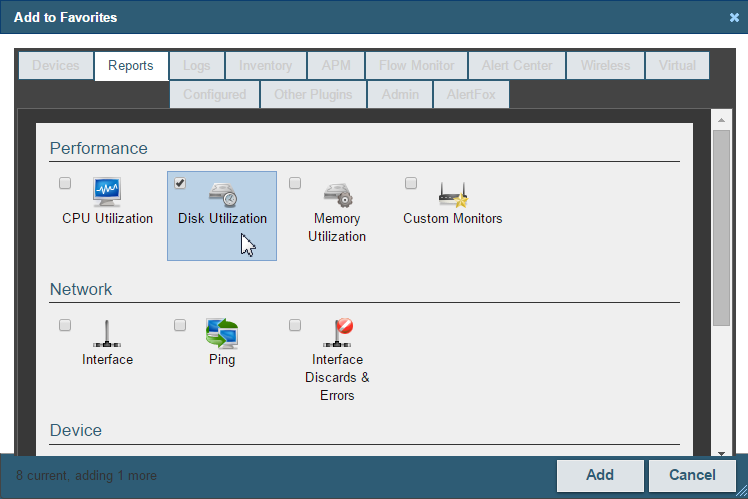Open the Flow Monitor tab
Image resolution: width=748 pixels, height=499 pixels.
[x=416, y=66]
